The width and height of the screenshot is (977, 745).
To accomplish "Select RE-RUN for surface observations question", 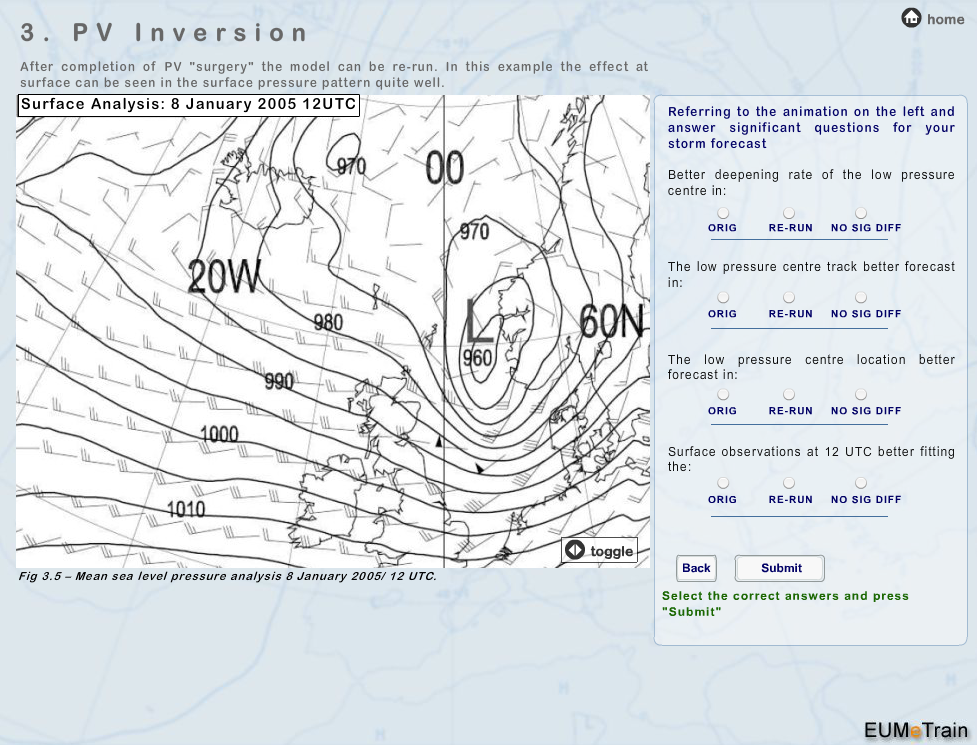I will [789, 483].
